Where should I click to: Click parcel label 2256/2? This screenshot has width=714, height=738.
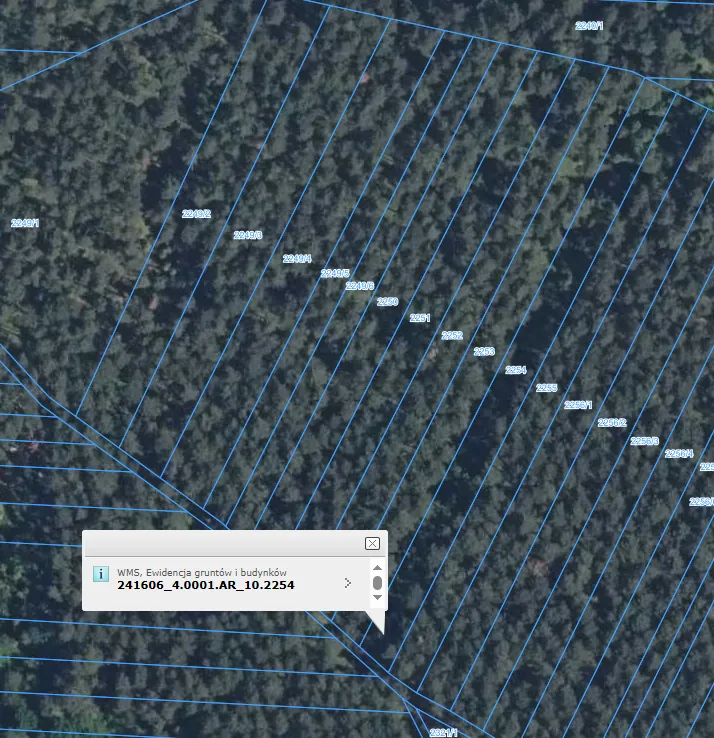pos(612,423)
